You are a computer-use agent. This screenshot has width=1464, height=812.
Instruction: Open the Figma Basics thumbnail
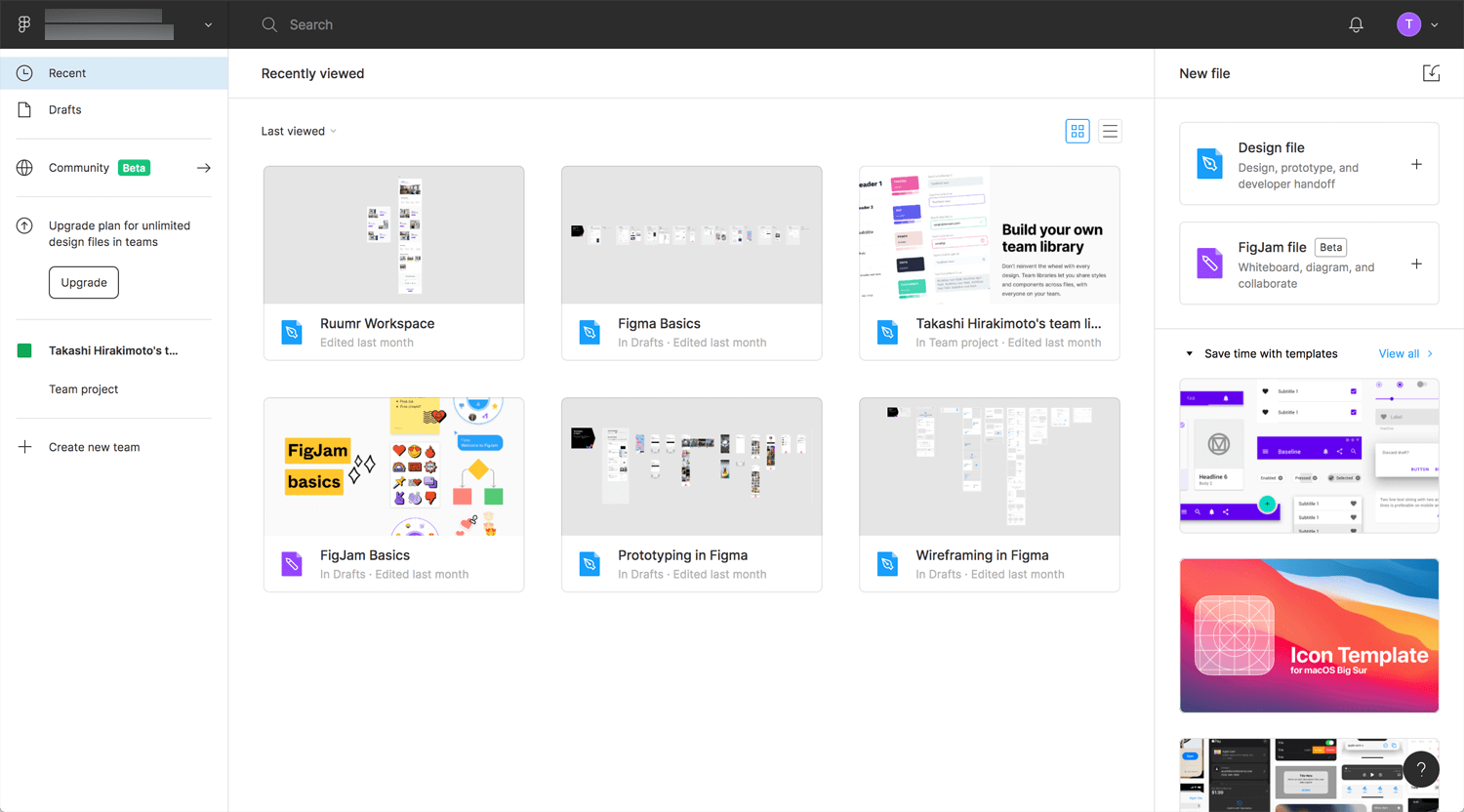691,235
